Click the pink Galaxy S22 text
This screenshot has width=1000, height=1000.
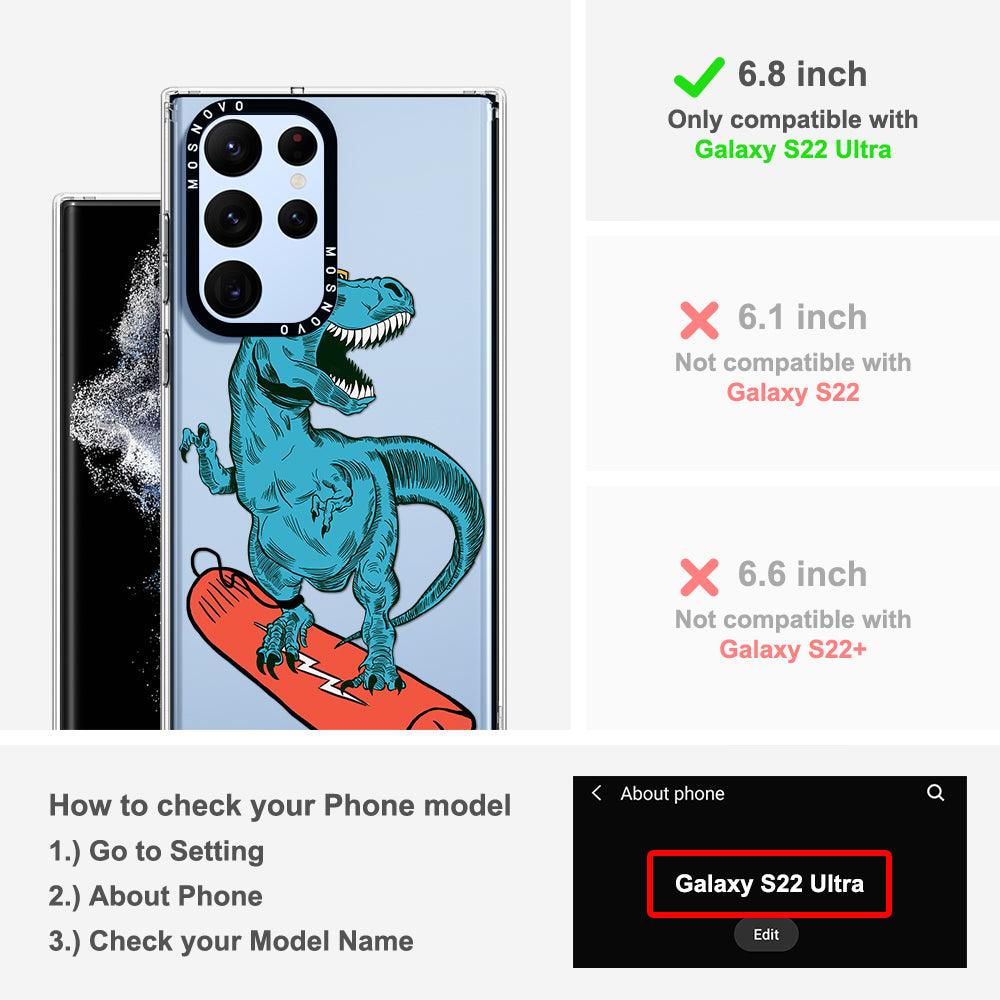793,392
